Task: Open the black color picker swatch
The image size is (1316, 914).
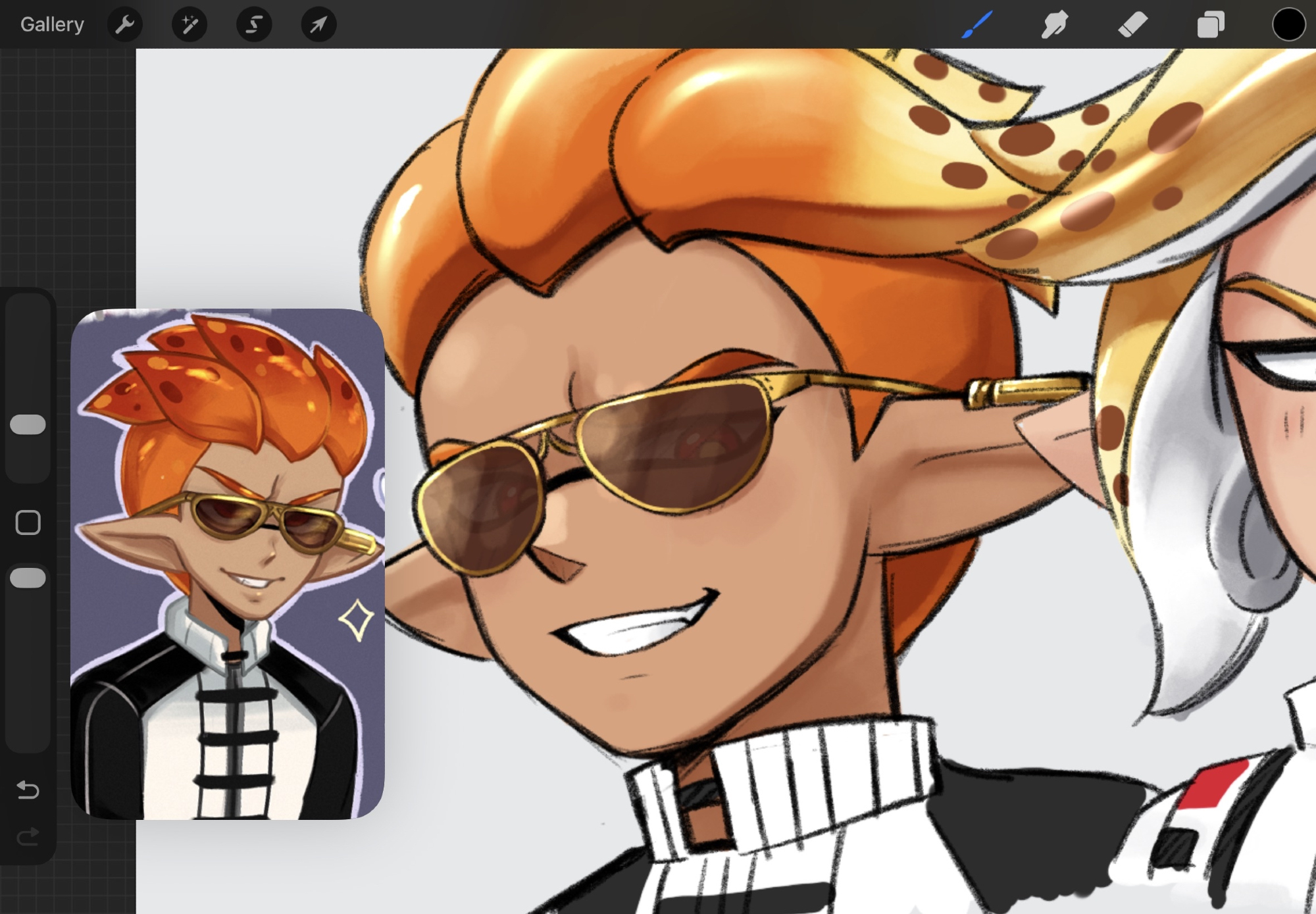Action: (x=1288, y=24)
